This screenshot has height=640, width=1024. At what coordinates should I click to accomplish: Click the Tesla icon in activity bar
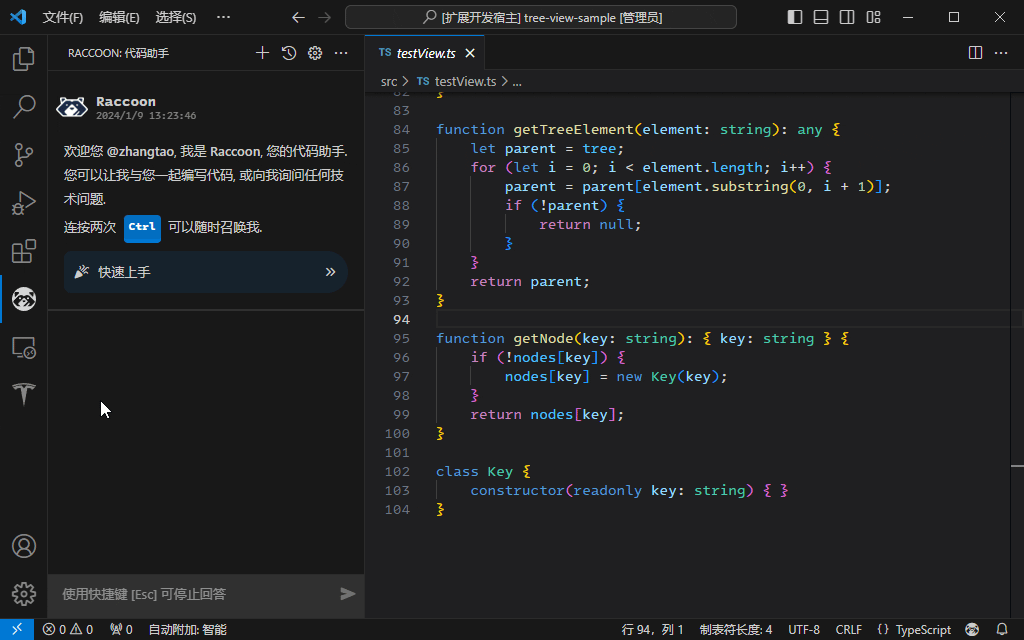pos(23,394)
